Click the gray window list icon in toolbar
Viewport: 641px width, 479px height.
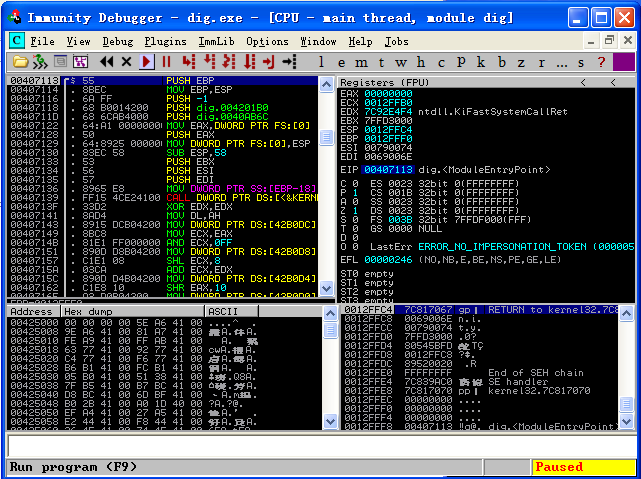[x=61, y=62]
